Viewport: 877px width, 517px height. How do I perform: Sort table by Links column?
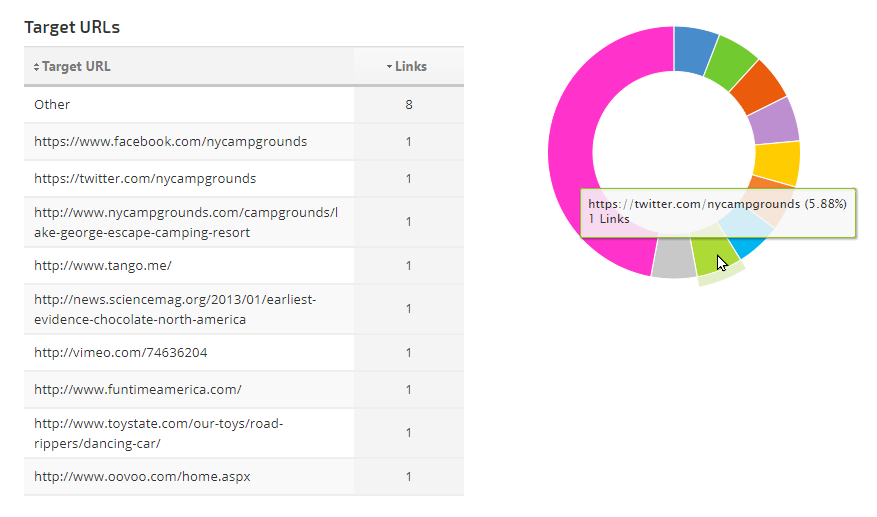tap(407, 67)
